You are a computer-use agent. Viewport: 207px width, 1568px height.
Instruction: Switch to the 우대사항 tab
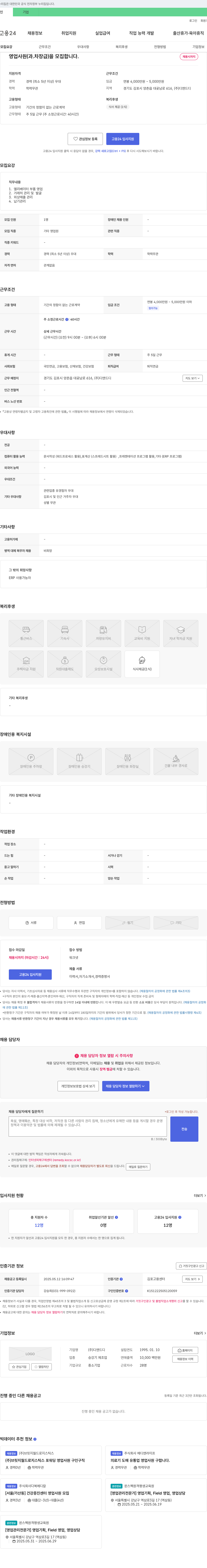tap(83, 47)
